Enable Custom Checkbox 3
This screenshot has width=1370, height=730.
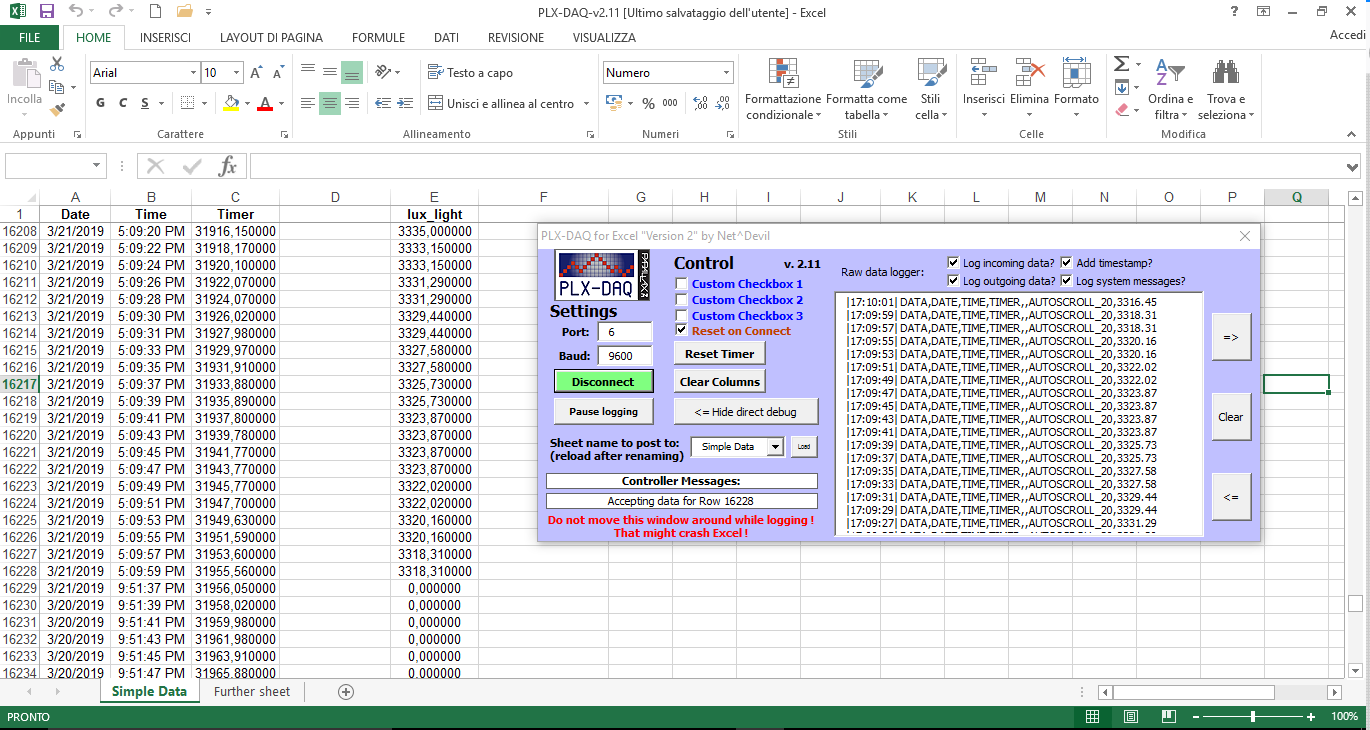tap(682, 316)
